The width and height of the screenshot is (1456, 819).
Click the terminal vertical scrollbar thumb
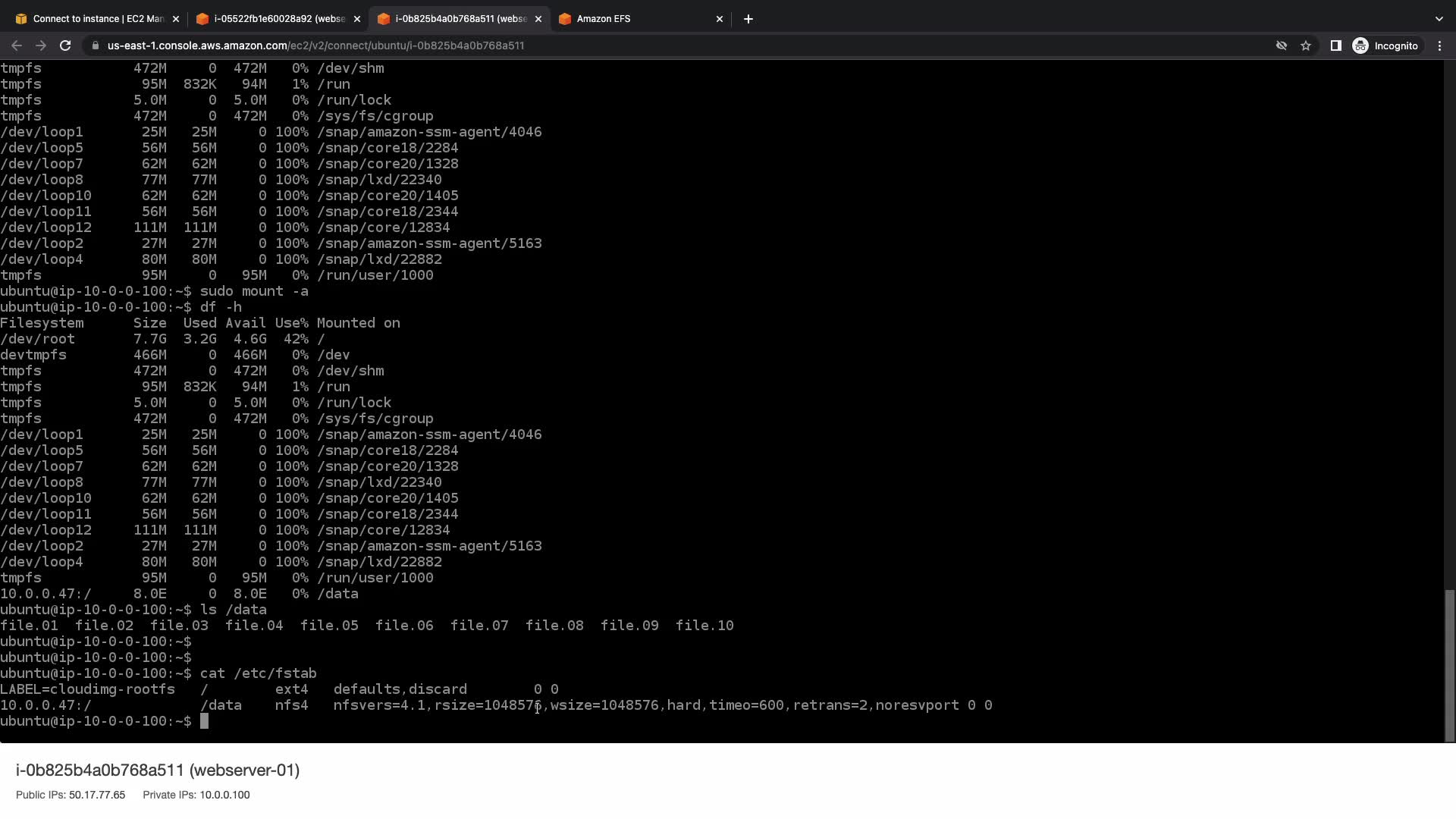[x=1449, y=664]
